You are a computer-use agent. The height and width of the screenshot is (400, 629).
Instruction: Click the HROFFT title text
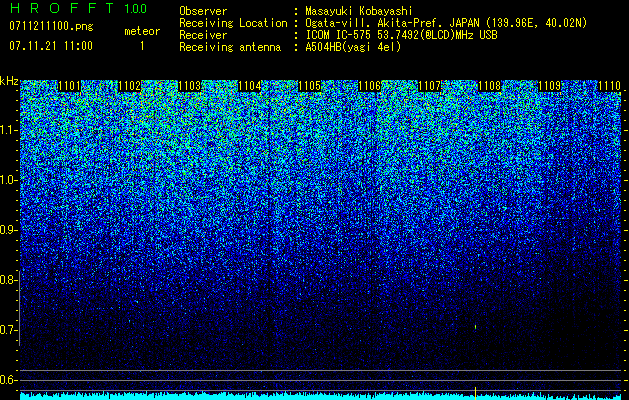click(x=62, y=8)
